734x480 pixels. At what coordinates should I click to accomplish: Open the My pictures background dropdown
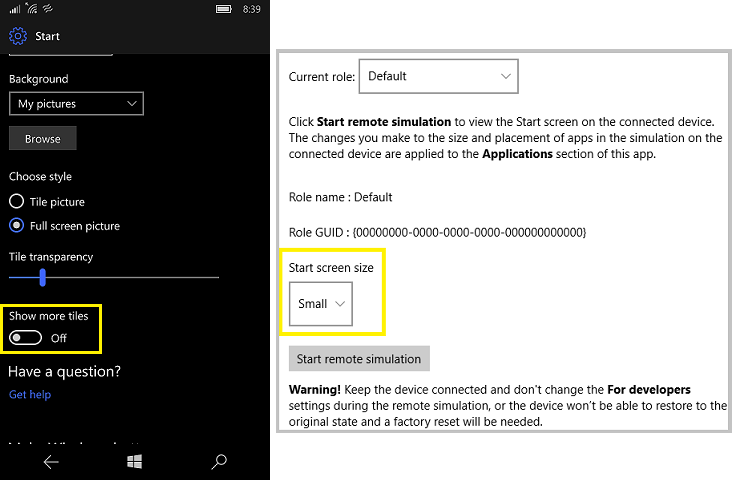[x=76, y=103]
